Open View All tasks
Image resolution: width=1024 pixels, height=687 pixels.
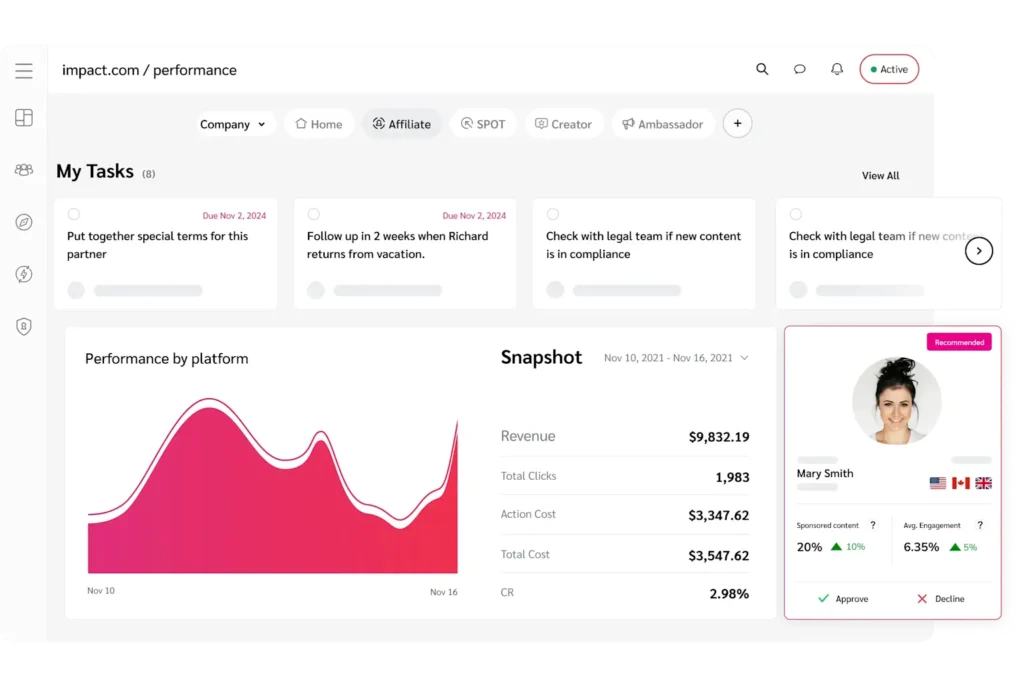click(879, 175)
